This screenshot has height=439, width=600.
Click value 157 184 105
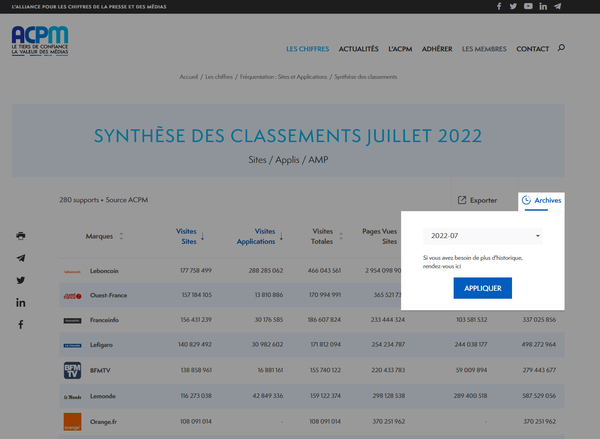click(196, 295)
